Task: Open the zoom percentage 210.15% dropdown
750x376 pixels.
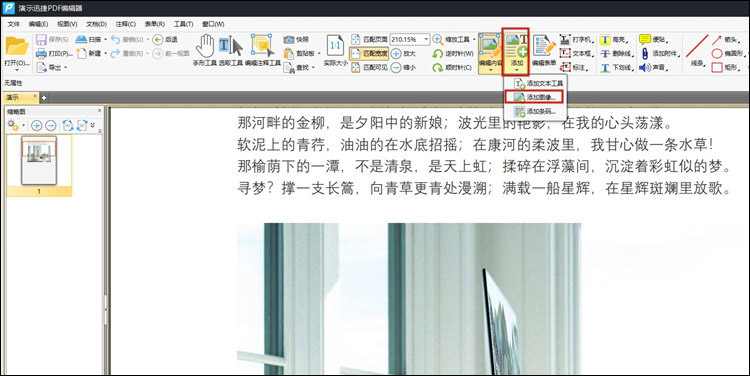Action: coord(426,39)
